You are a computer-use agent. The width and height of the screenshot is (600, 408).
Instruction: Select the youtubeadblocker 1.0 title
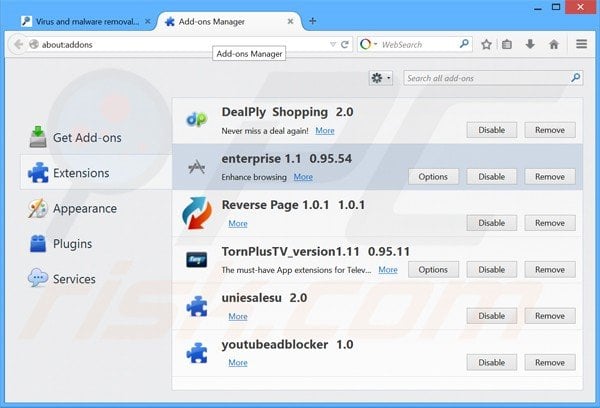click(287, 344)
